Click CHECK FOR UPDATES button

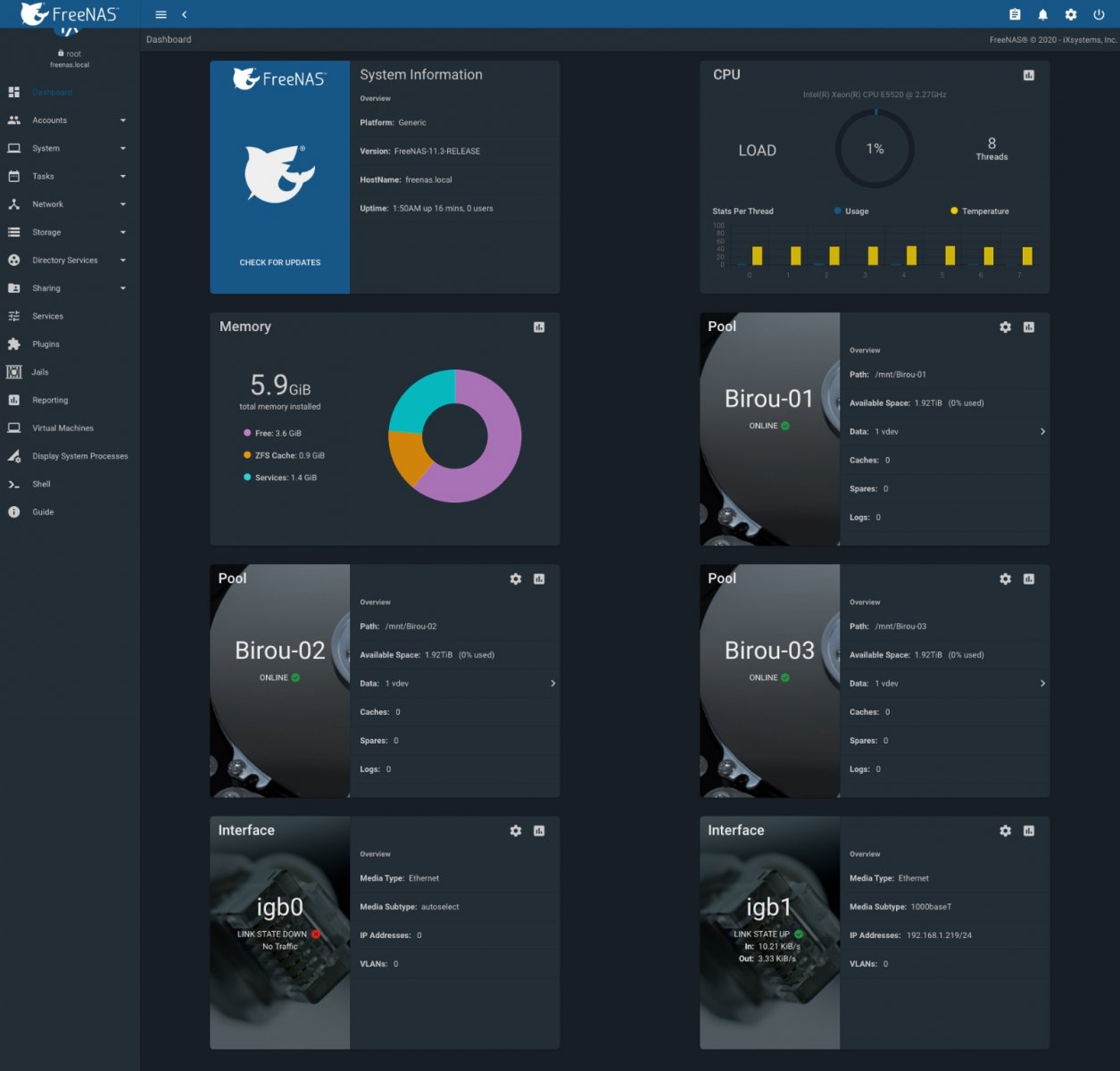280,262
